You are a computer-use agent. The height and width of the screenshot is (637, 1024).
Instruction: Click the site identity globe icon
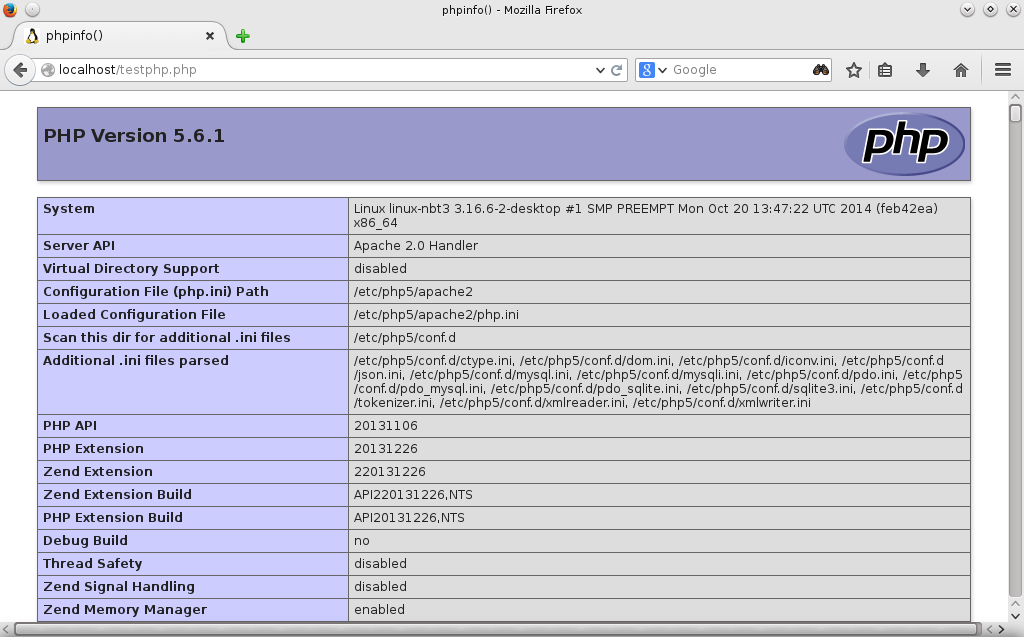point(48,70)
